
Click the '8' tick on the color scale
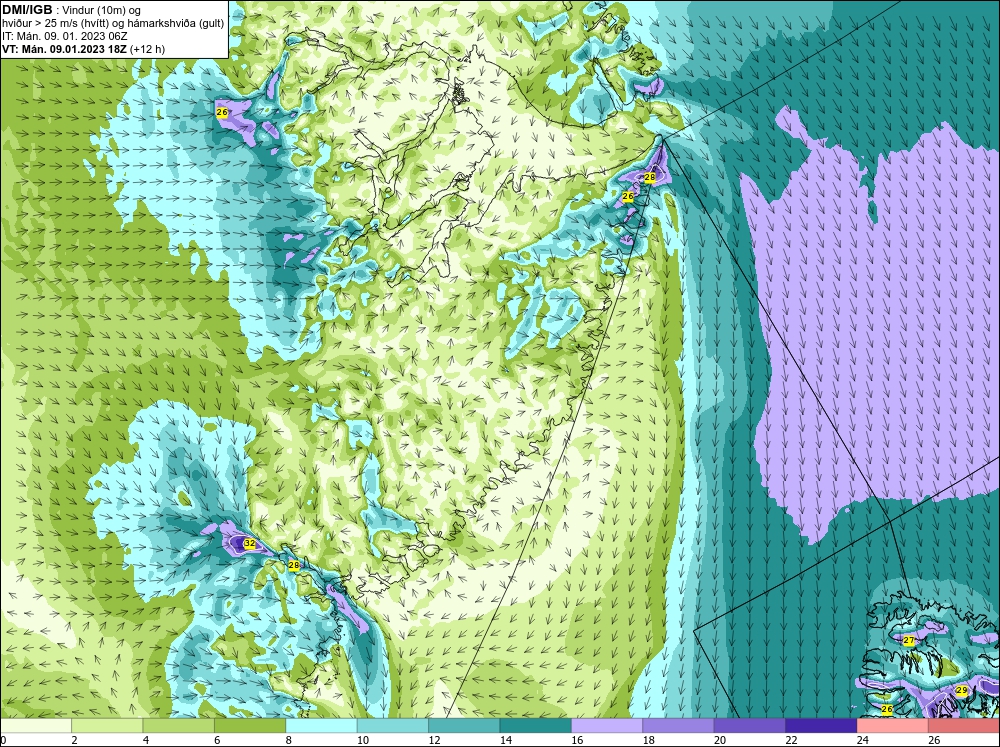click(x=289, y=740)
